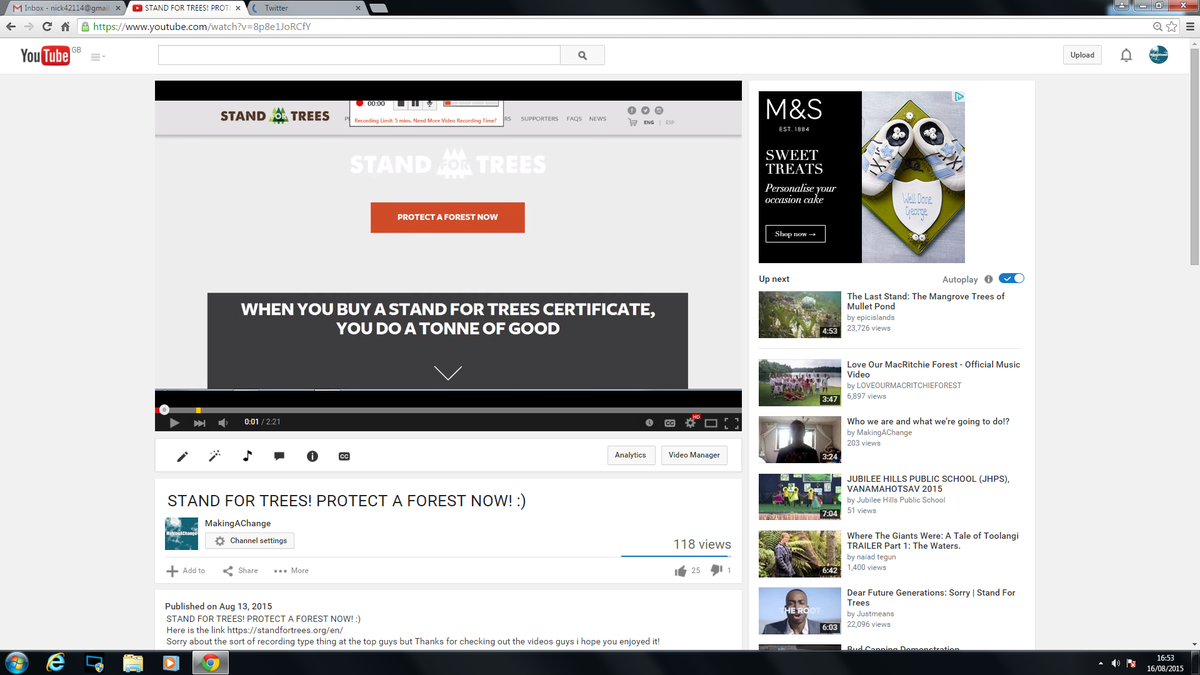Open Windows Start menu

coord(17,662)
